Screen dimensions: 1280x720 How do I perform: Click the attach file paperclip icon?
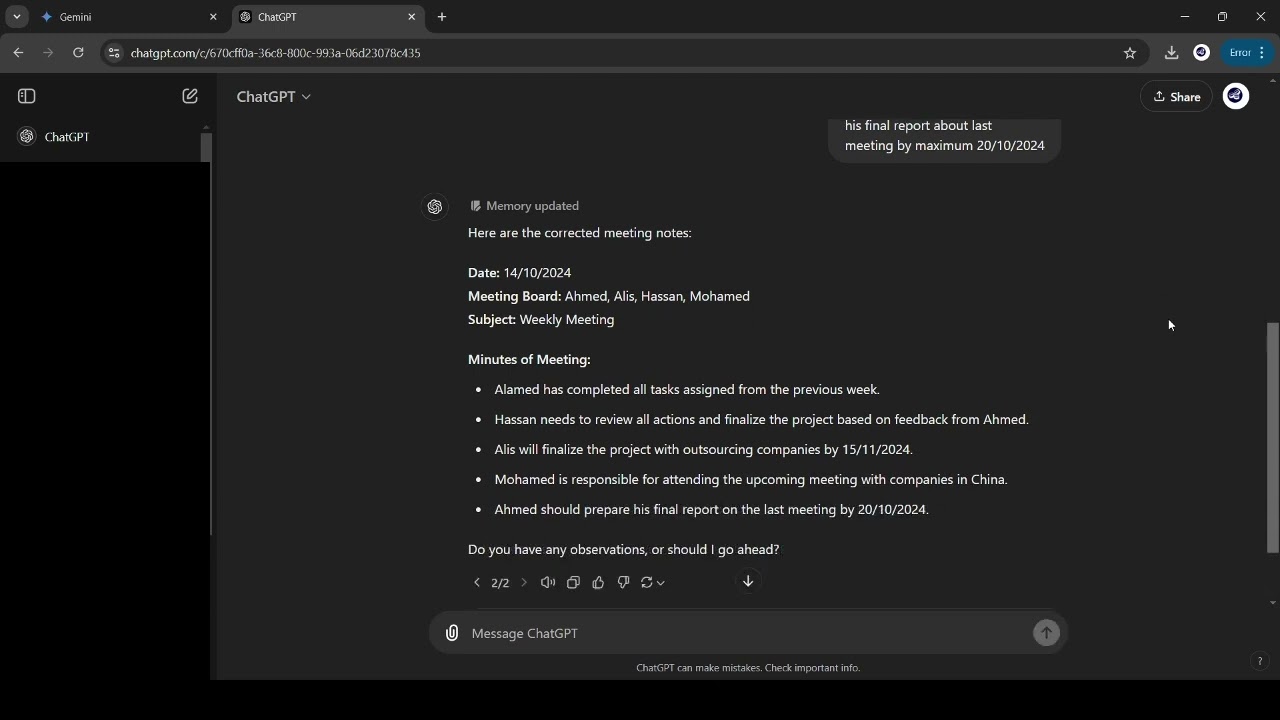pyautogui.click(x=452, y=633)
